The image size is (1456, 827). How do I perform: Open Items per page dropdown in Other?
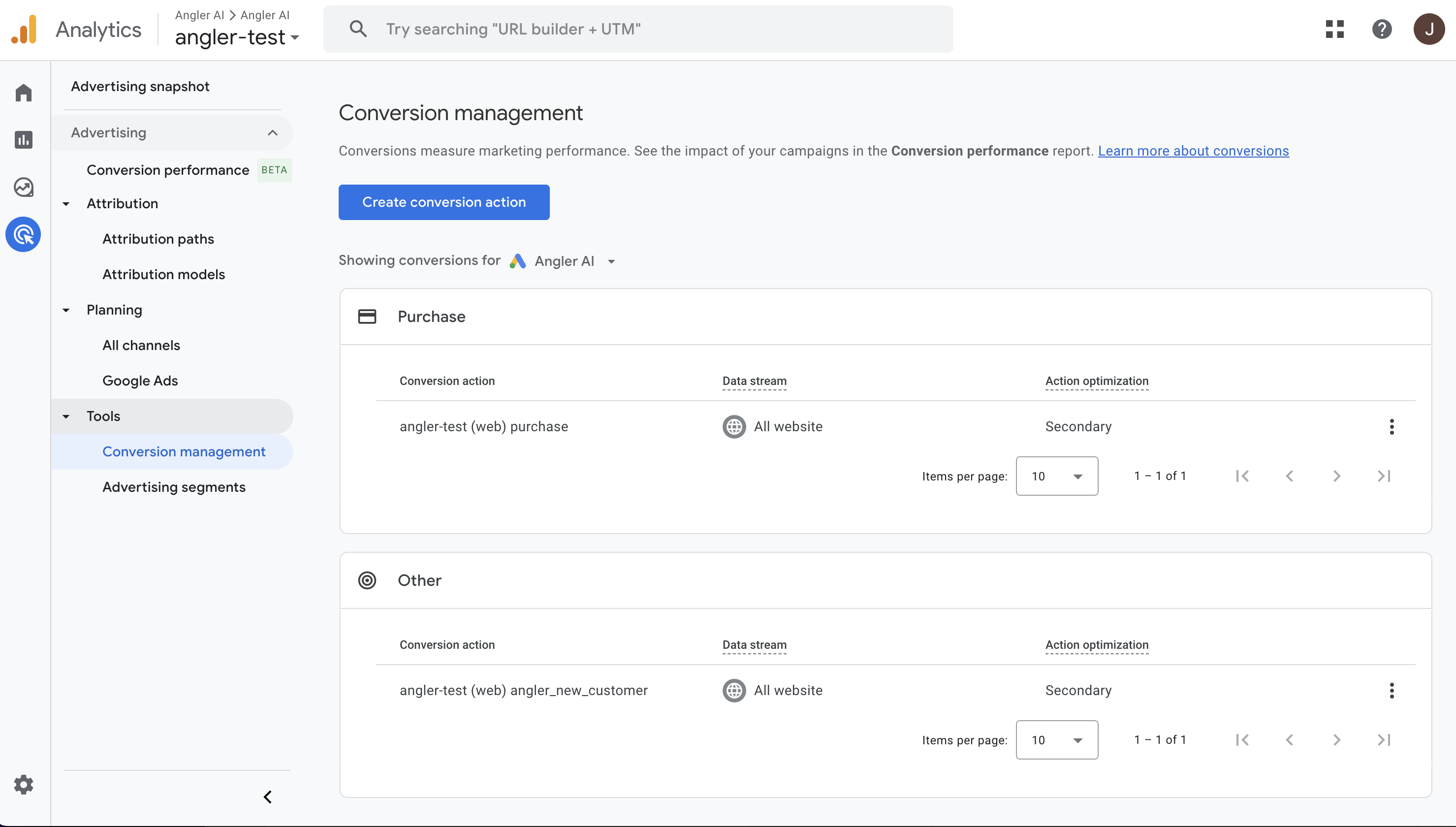point(1056,739)
